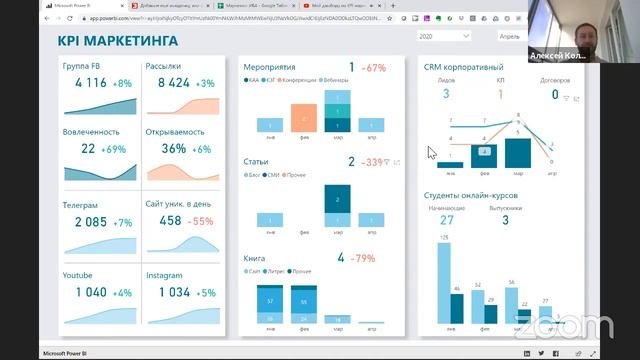Share report on LinkedIn icon
Screen dimensions: 640x360
pyautogui.click(x=527, y=353)
